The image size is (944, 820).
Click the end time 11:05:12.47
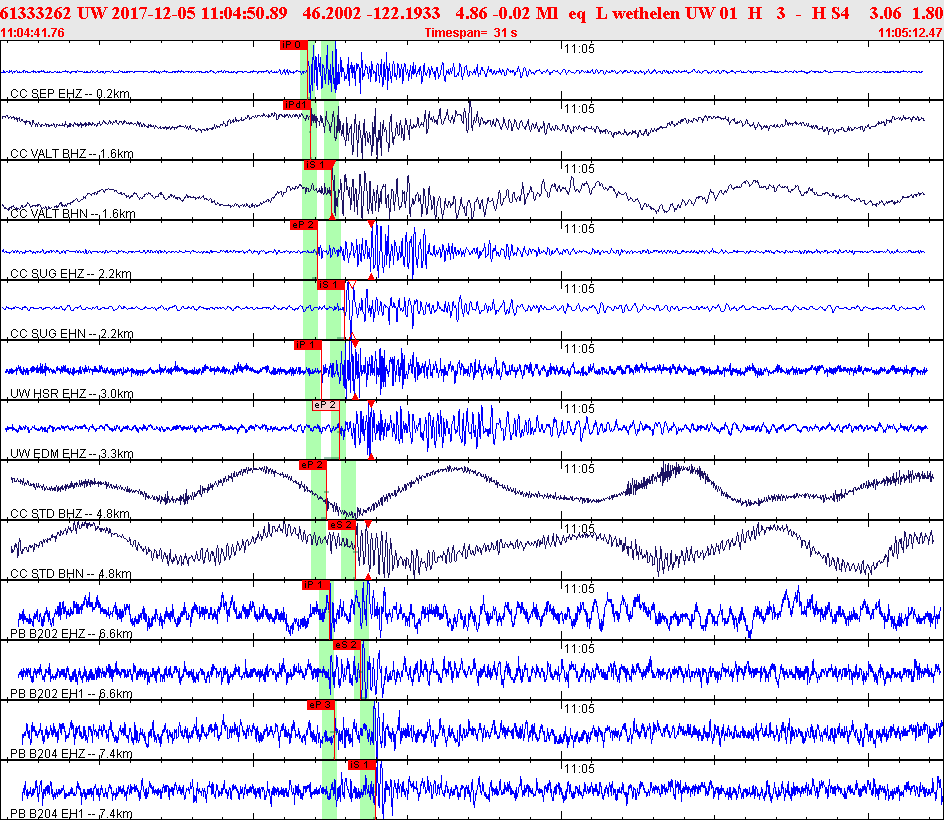[x=910, y=33]
